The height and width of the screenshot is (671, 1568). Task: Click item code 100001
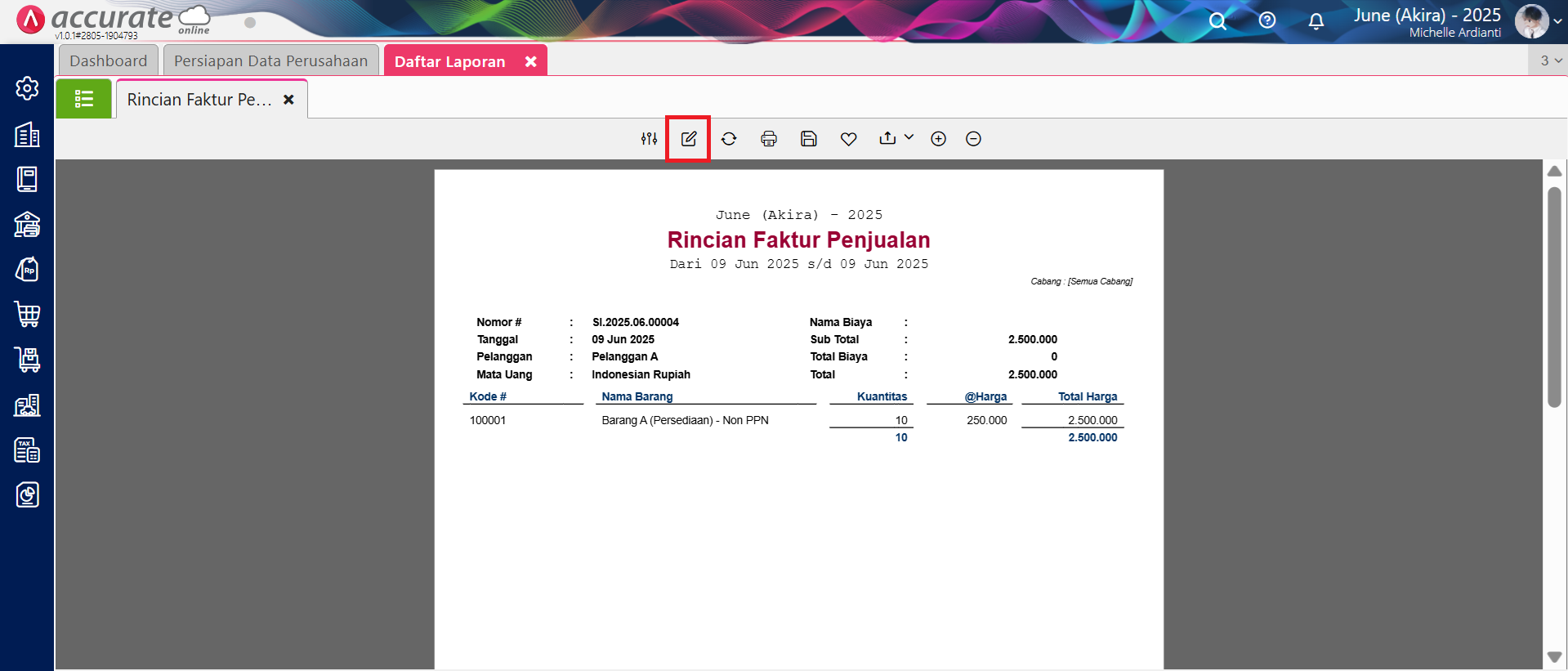click(x=488, y=420)
